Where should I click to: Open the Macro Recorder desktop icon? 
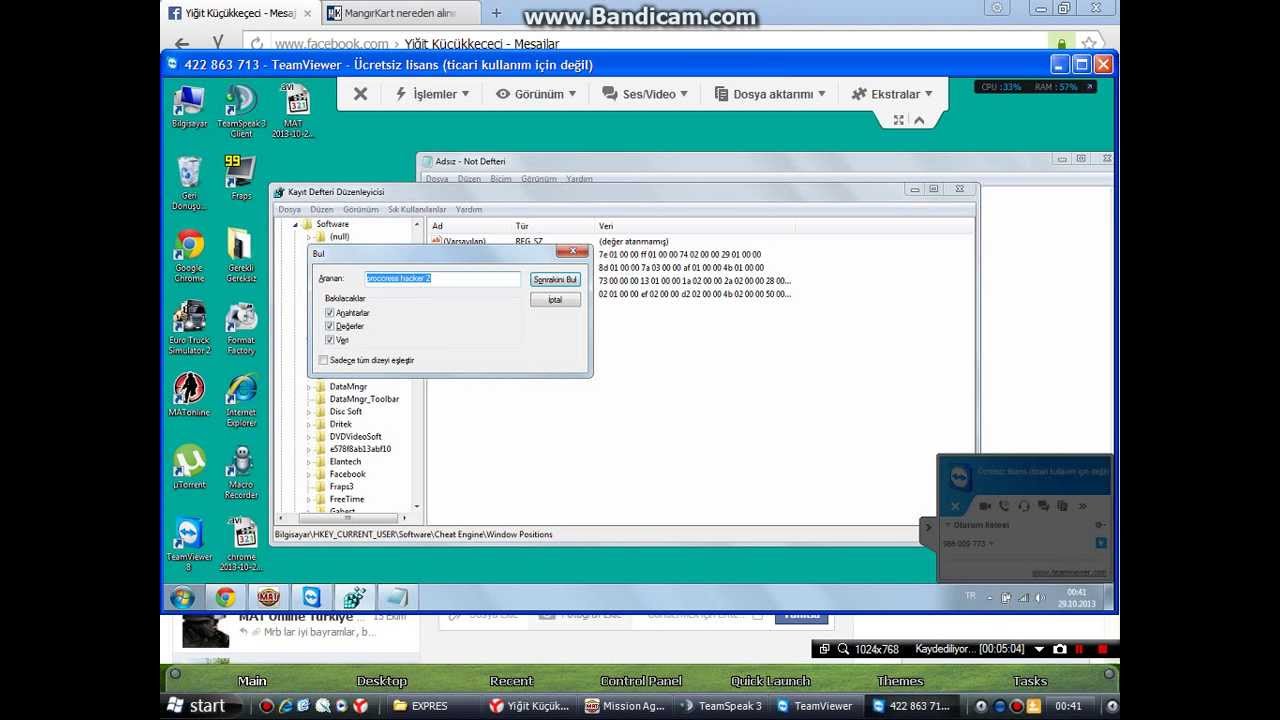[x=241, y=472]
